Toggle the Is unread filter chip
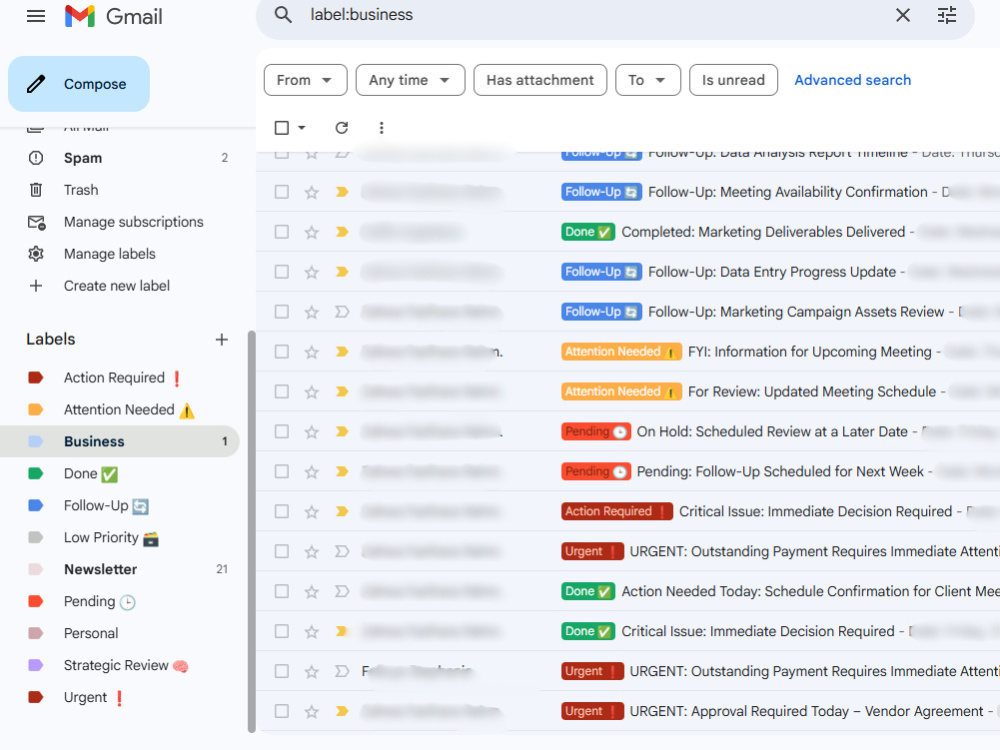This screenshot has width=1000, height=750. 733,80
